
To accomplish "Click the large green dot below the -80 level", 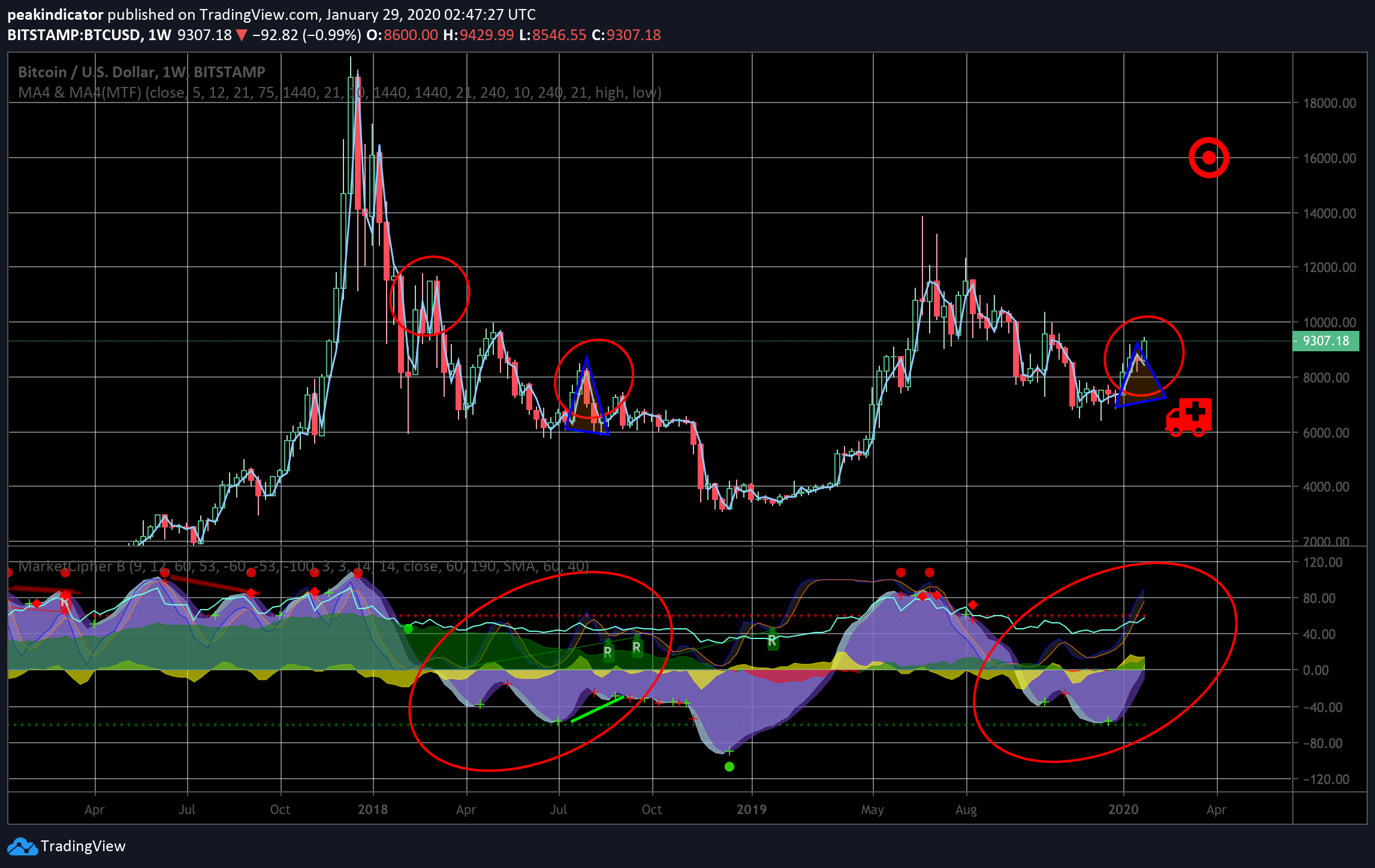I will click(729, 767).
